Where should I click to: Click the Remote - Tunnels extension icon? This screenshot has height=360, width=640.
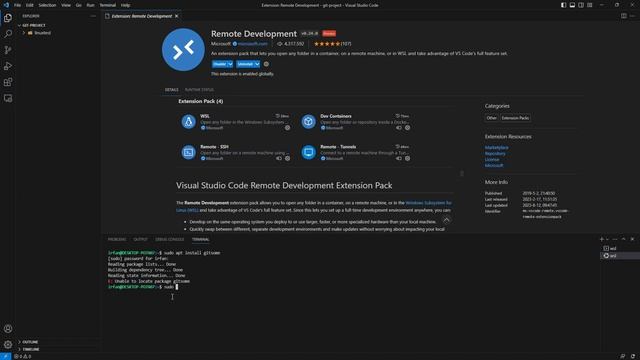[x=309, y=152]
